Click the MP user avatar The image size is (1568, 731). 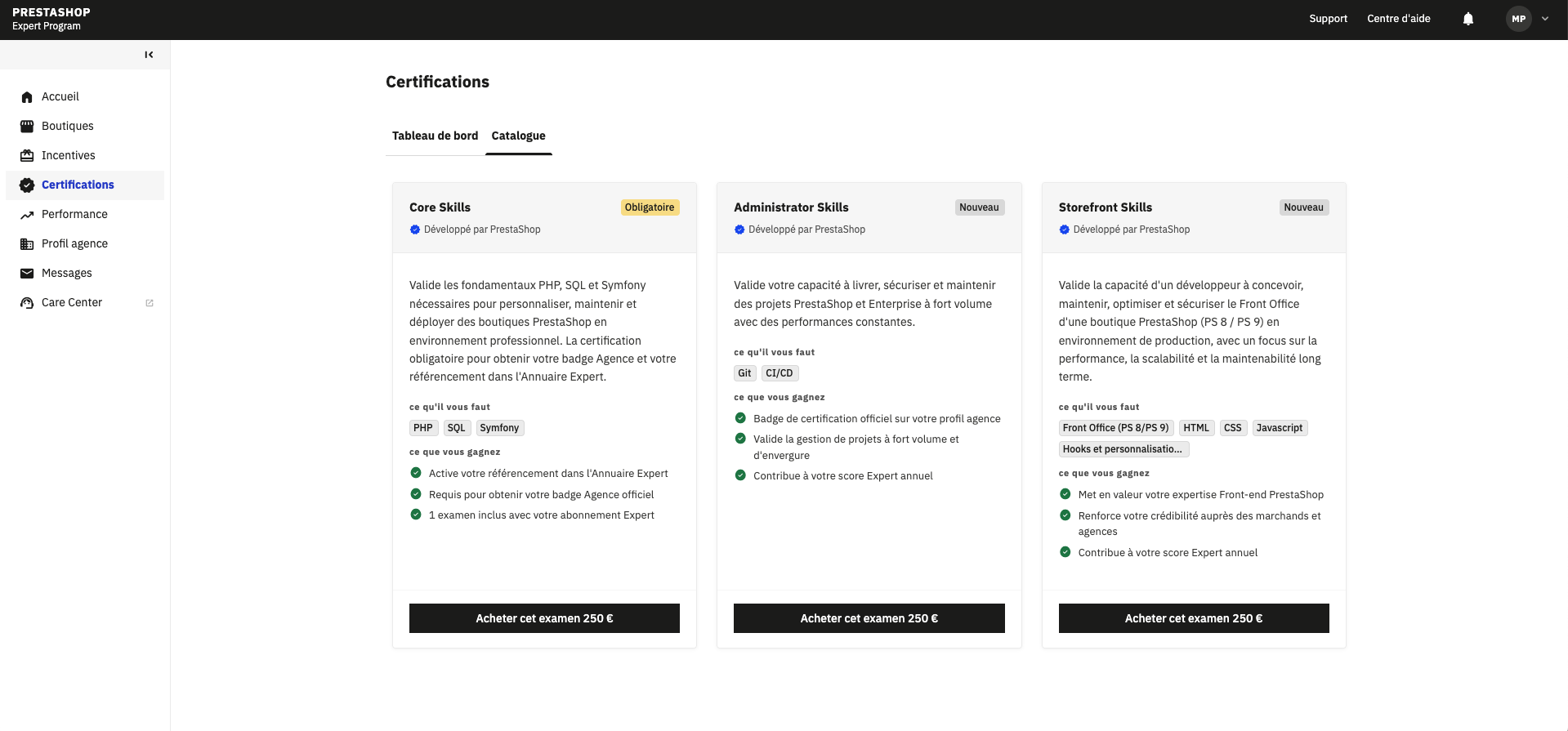click(1518, 19)
